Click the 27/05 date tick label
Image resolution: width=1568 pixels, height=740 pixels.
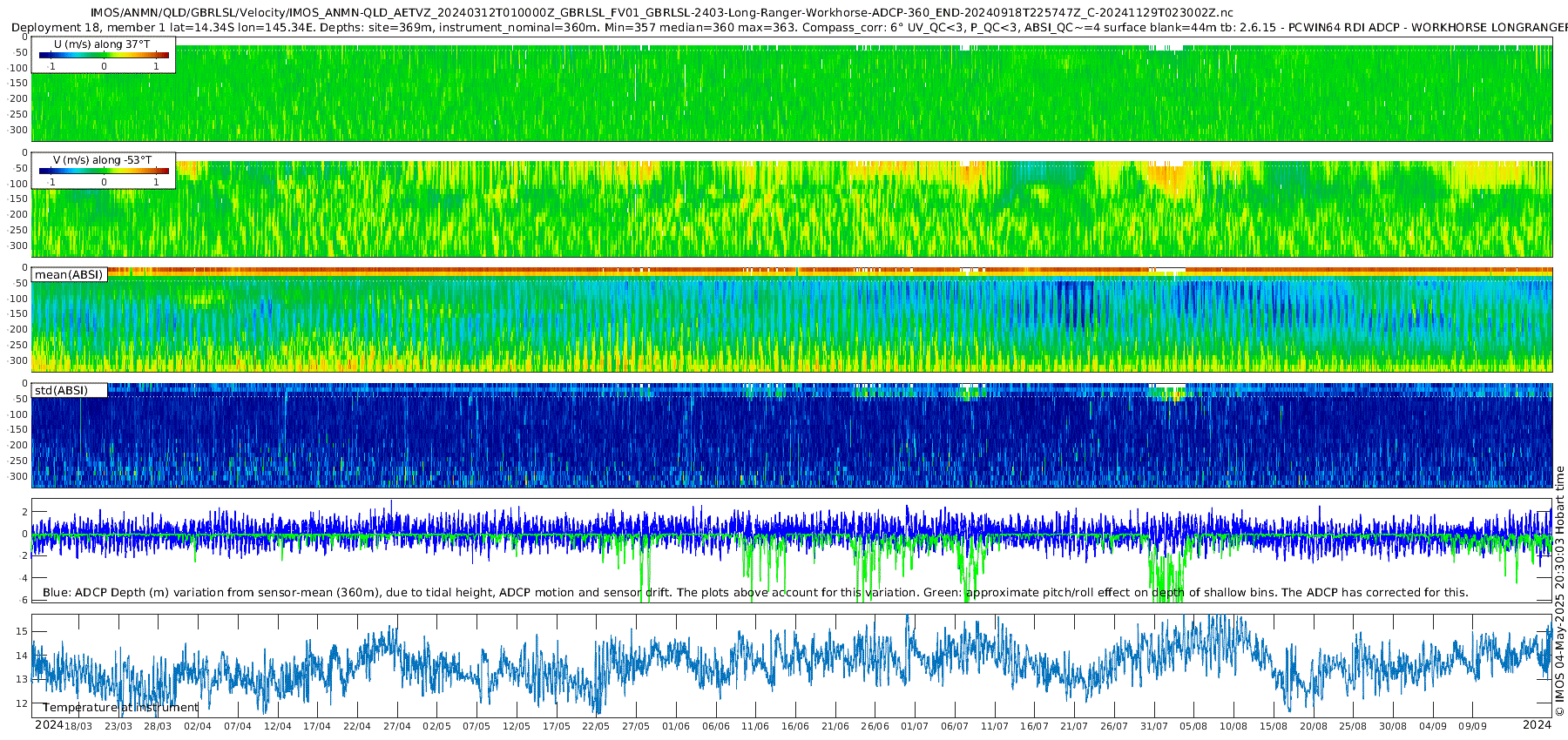tap(636, 726)
